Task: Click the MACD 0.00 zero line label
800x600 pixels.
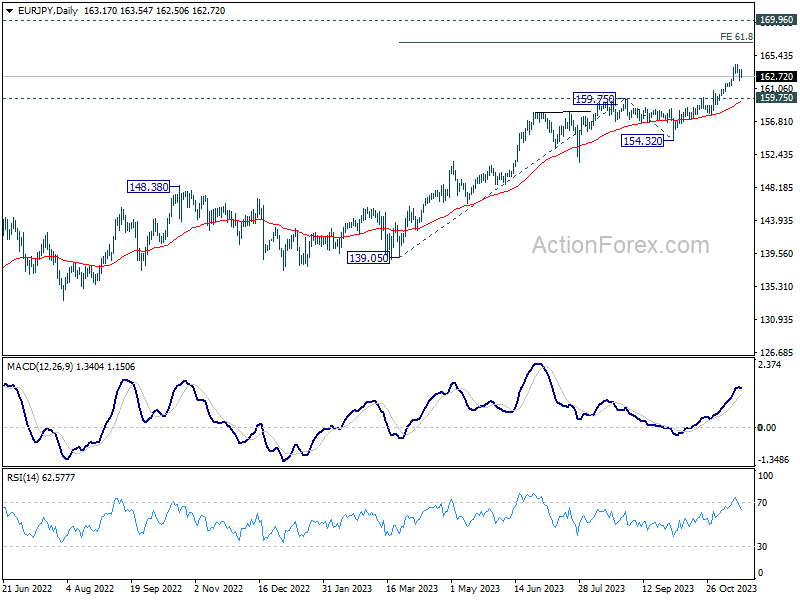Action: click(767, 428)
